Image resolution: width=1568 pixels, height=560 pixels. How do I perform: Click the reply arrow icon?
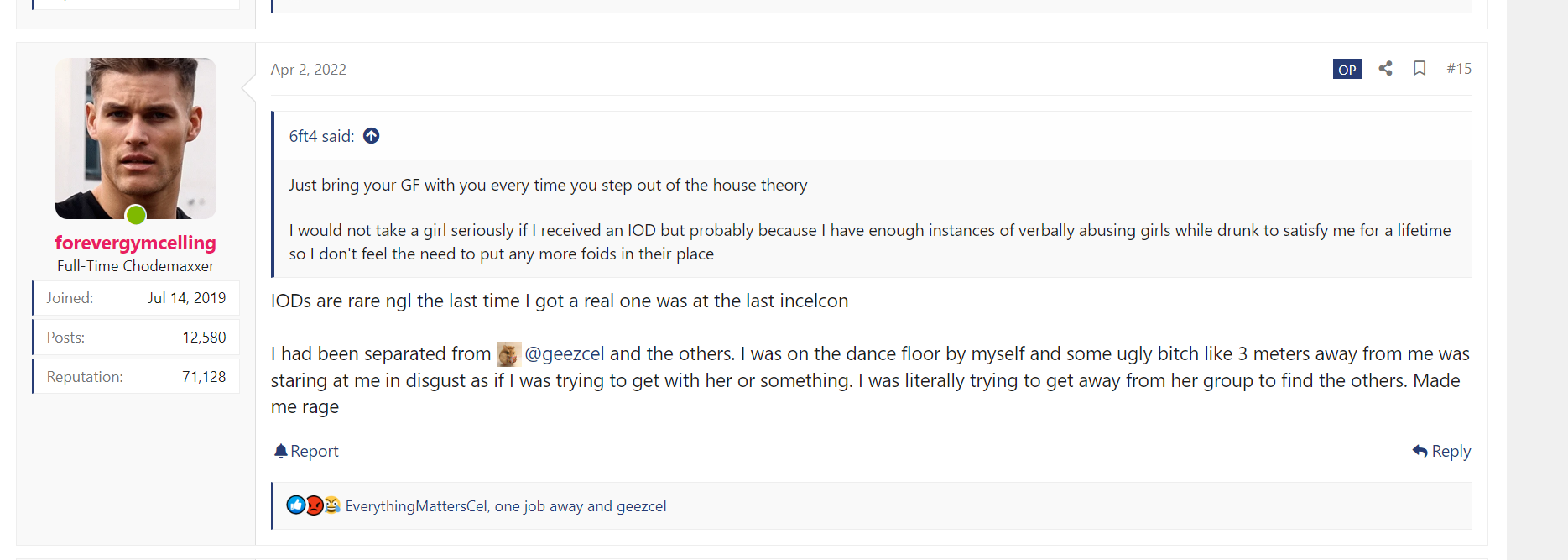point(1420,452)
